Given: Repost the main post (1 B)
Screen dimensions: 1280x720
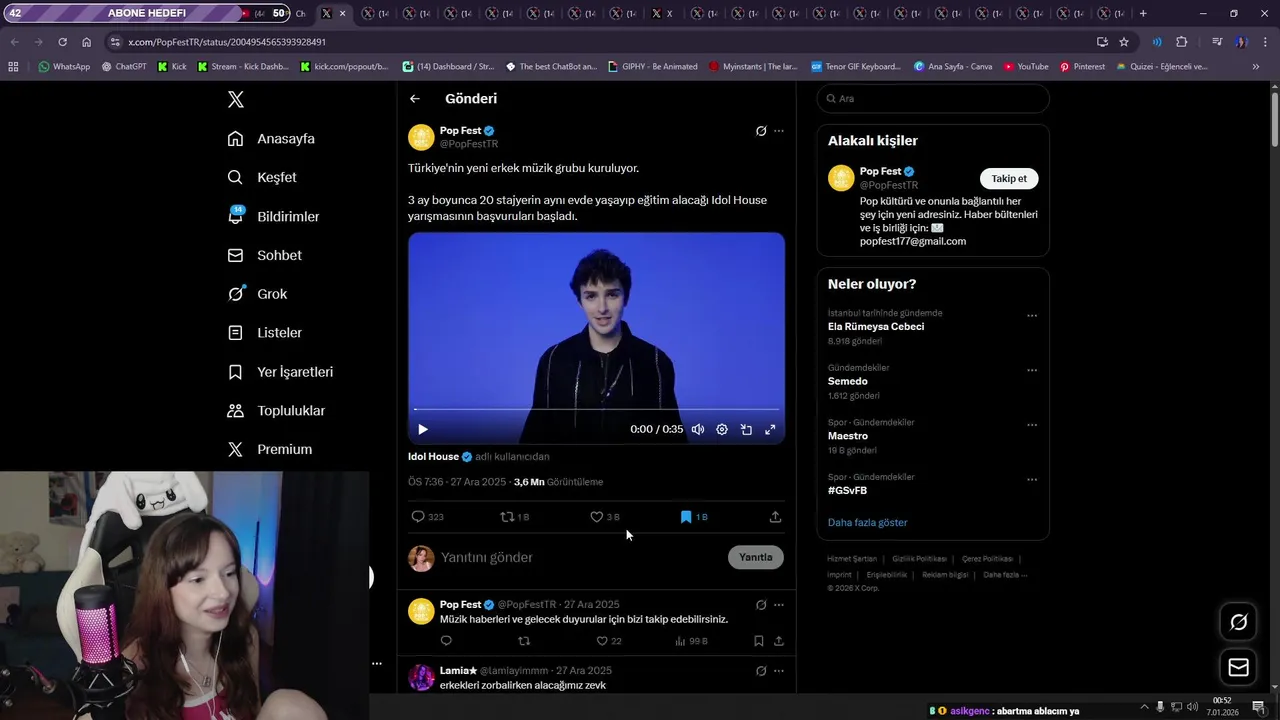Looking at the screenshot, I should [514, 517].
